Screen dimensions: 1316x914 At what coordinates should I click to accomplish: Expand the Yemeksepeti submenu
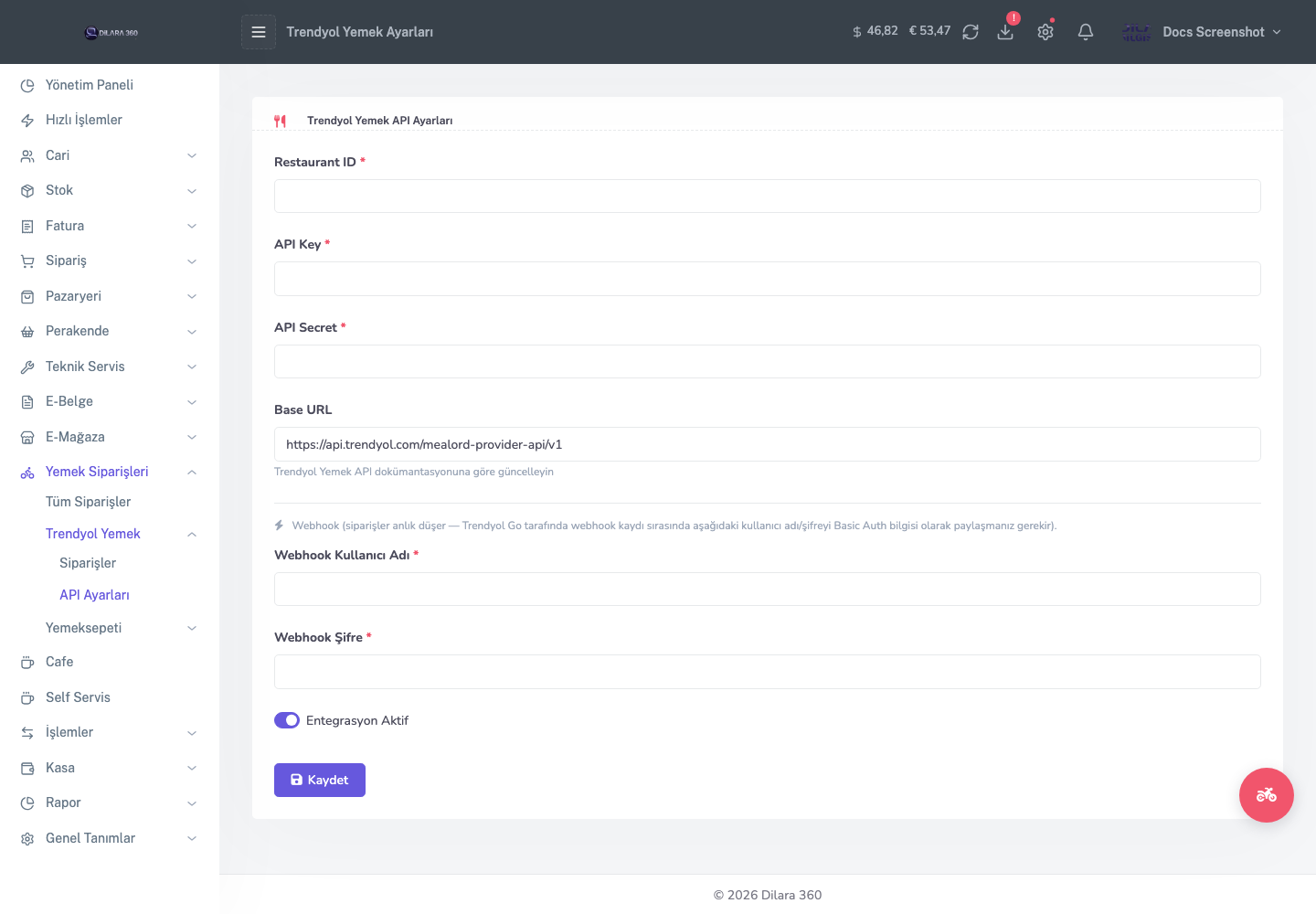pyautogui.click(x=121, y=628)
